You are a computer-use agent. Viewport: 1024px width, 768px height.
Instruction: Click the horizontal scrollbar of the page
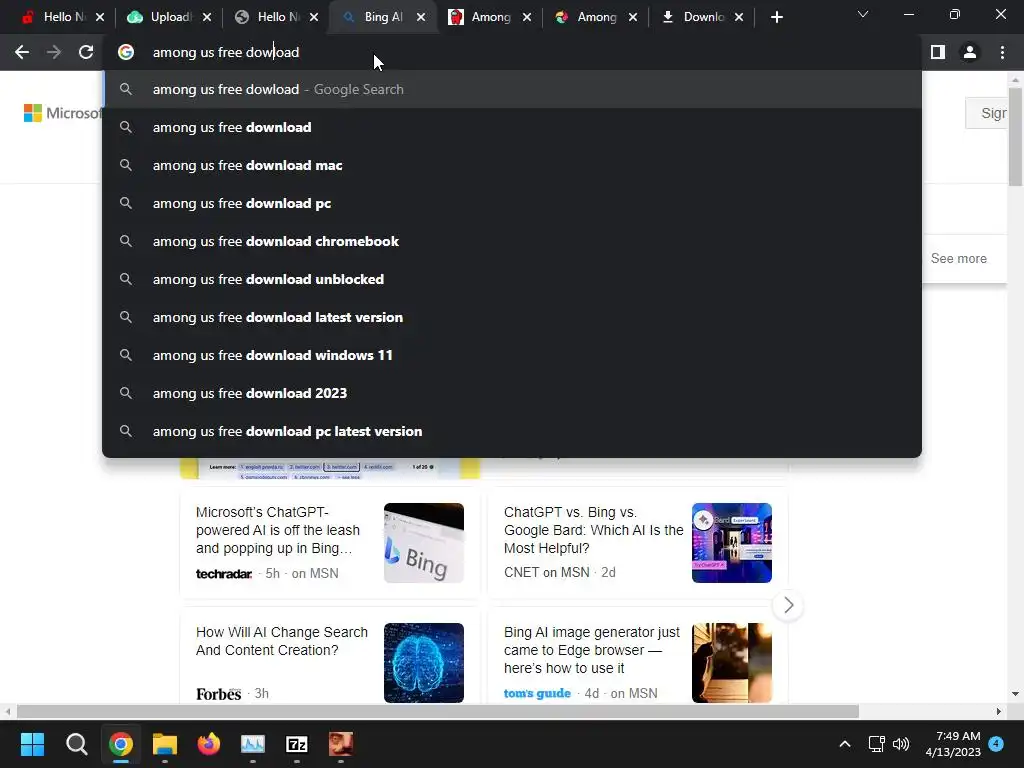point(438,711)
